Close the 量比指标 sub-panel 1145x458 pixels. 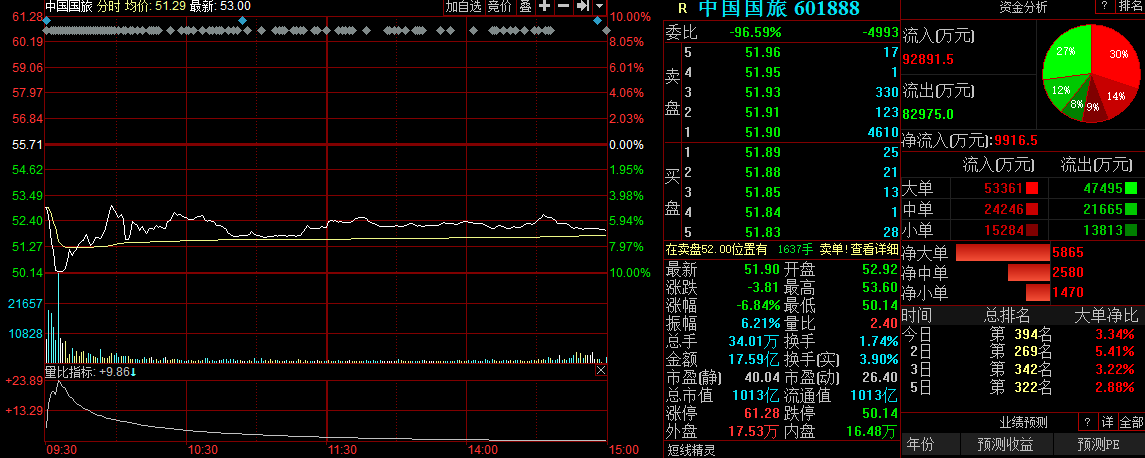[x=601, y=371]
